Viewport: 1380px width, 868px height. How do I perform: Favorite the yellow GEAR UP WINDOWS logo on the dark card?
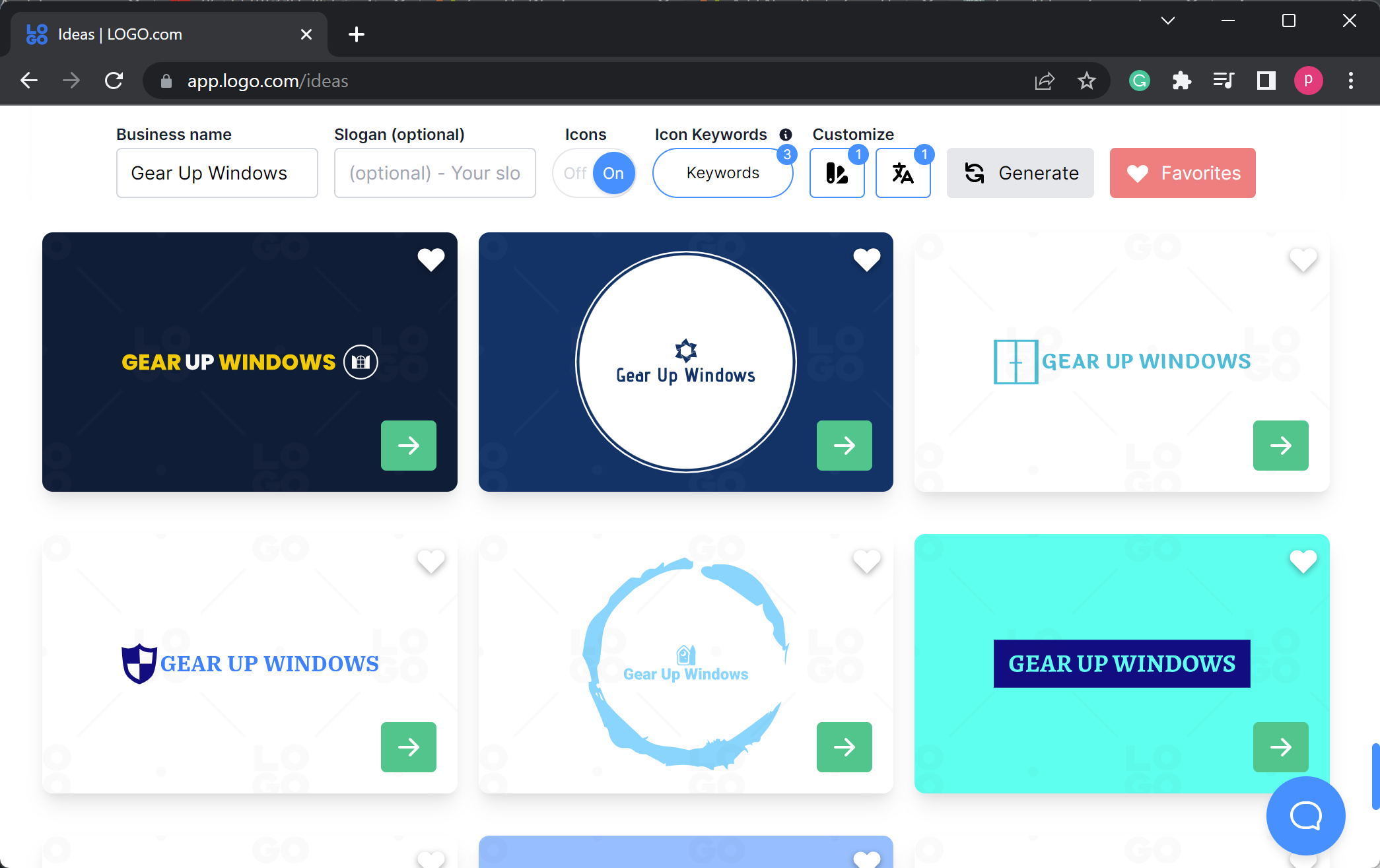click(431, 259)
